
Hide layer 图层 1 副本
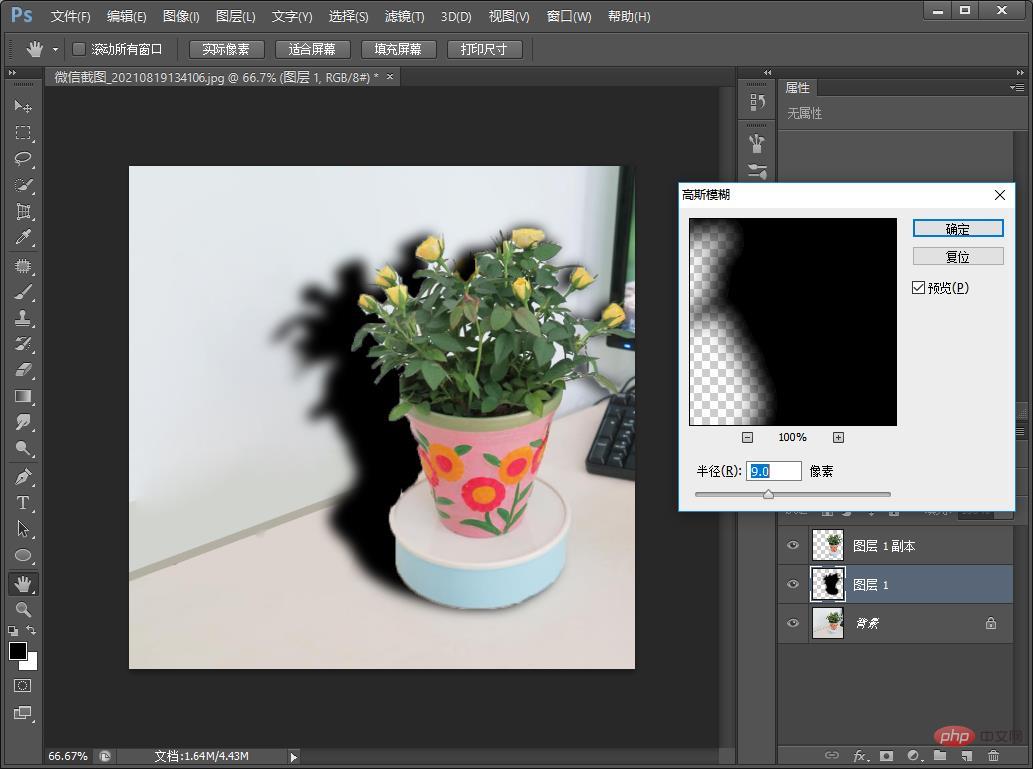point(793,545)
